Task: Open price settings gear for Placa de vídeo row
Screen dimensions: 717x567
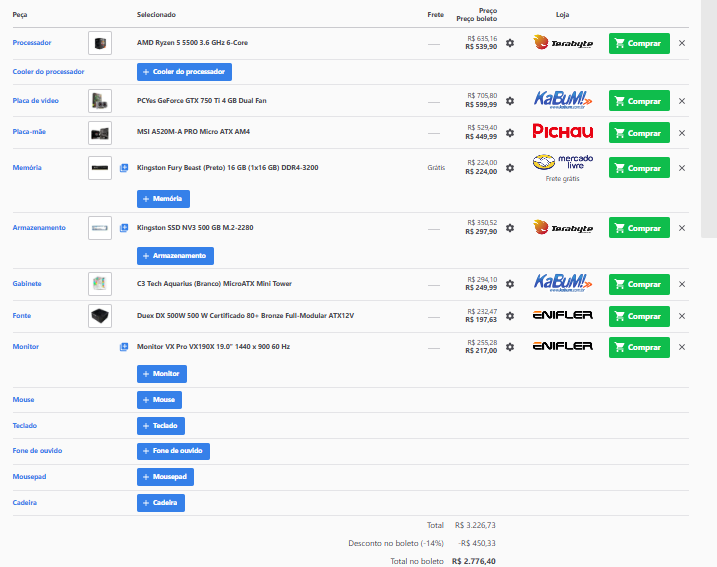Action: coord(510,101)
